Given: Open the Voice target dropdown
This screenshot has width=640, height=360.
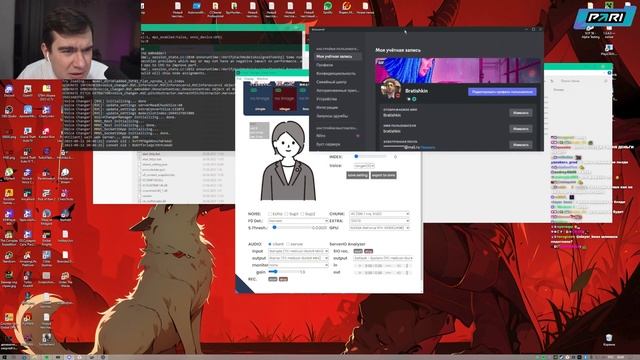Looking at the screenshot, I should (364, 166).
